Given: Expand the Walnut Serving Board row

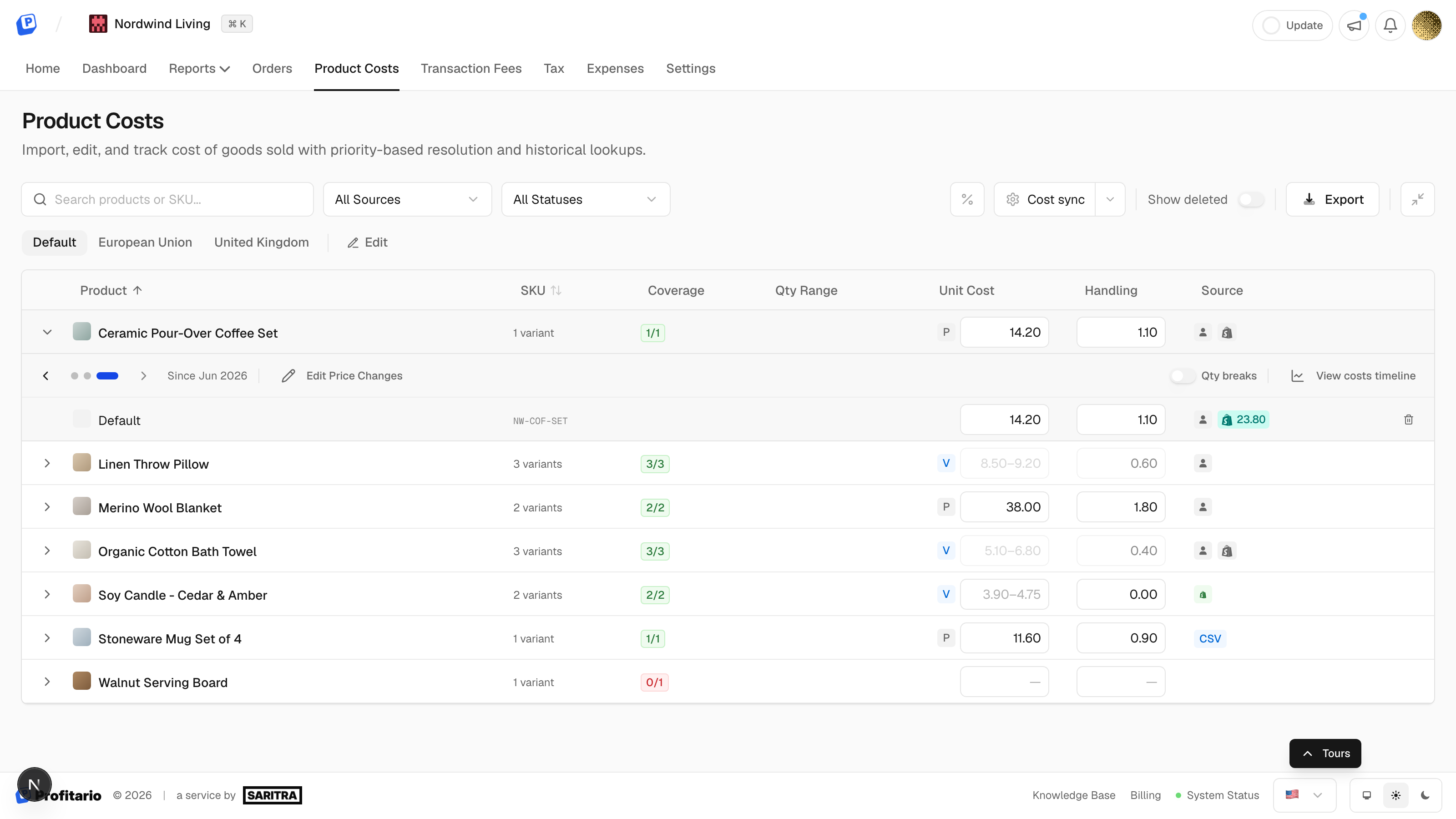Looking at the screenshot, I should [47, 682].
